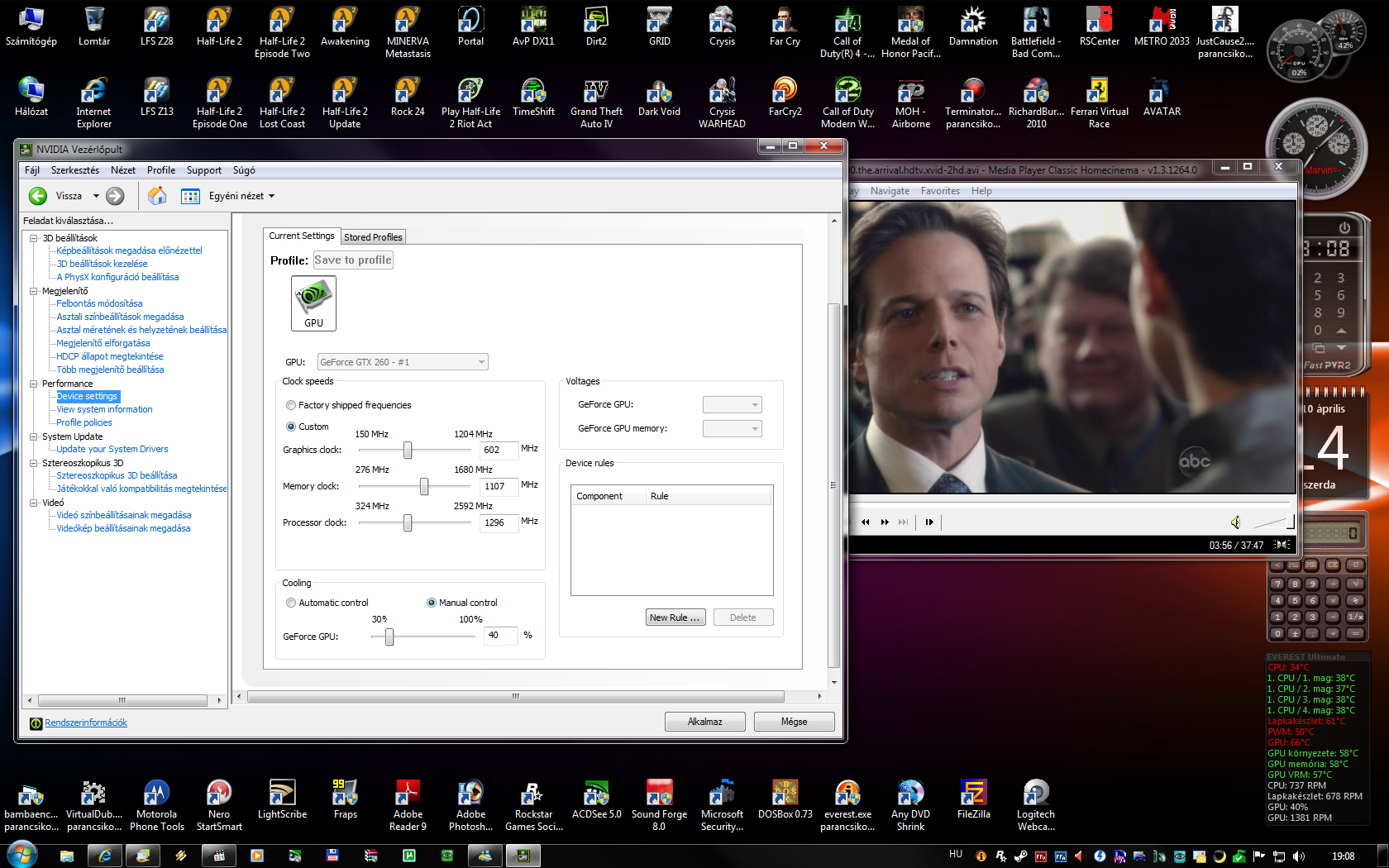This screenshot has width=1389, height=868.
Task: Collapse the Videó tree node
Action: [34, 503]
